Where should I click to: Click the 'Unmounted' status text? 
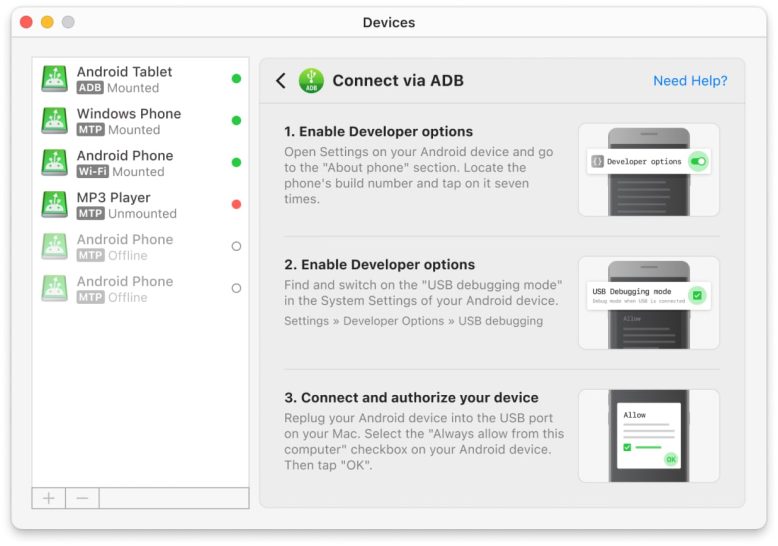pos(142,214)
